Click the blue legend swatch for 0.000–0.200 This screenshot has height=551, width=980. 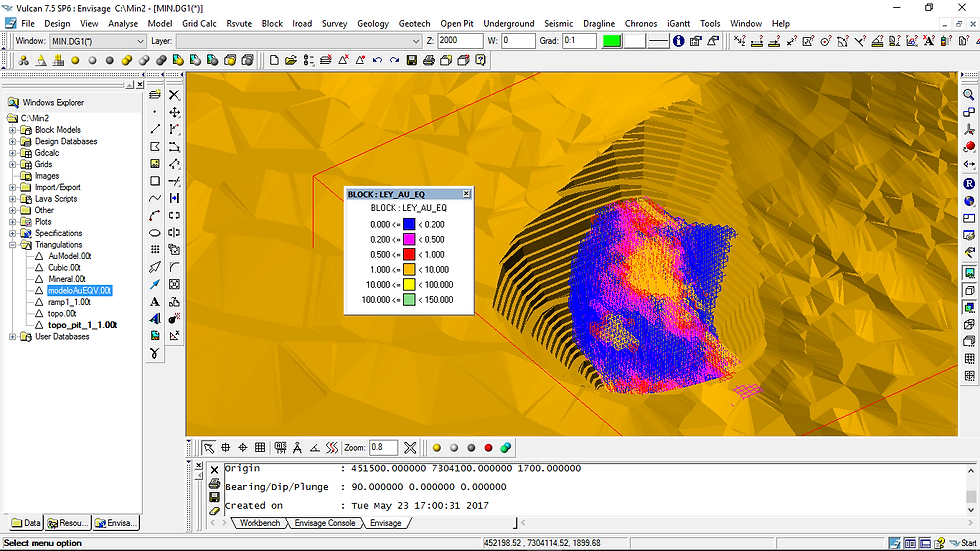tap(409, 225)
